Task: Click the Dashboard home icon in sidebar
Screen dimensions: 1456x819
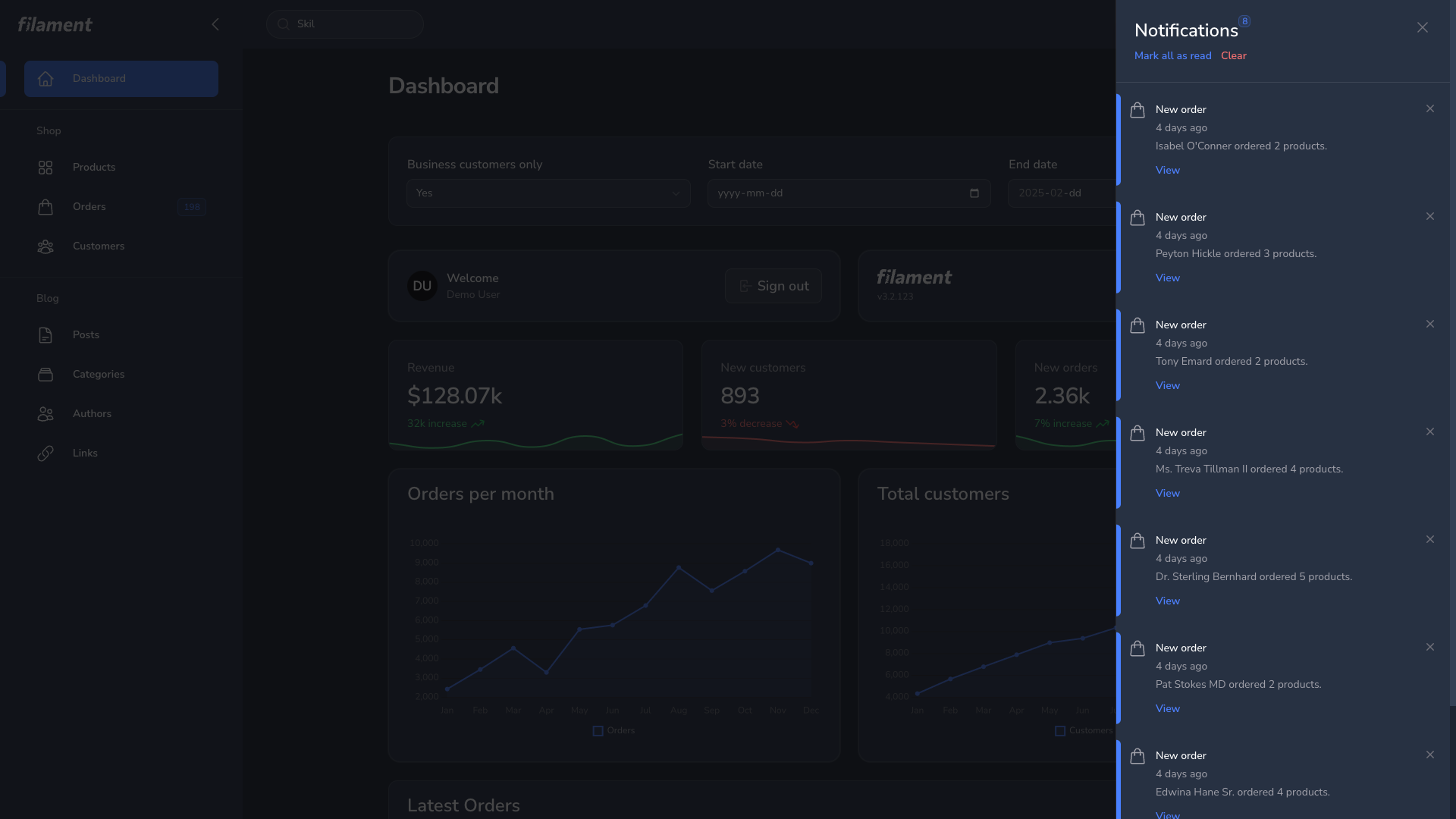Action: (x=45, y=79)
